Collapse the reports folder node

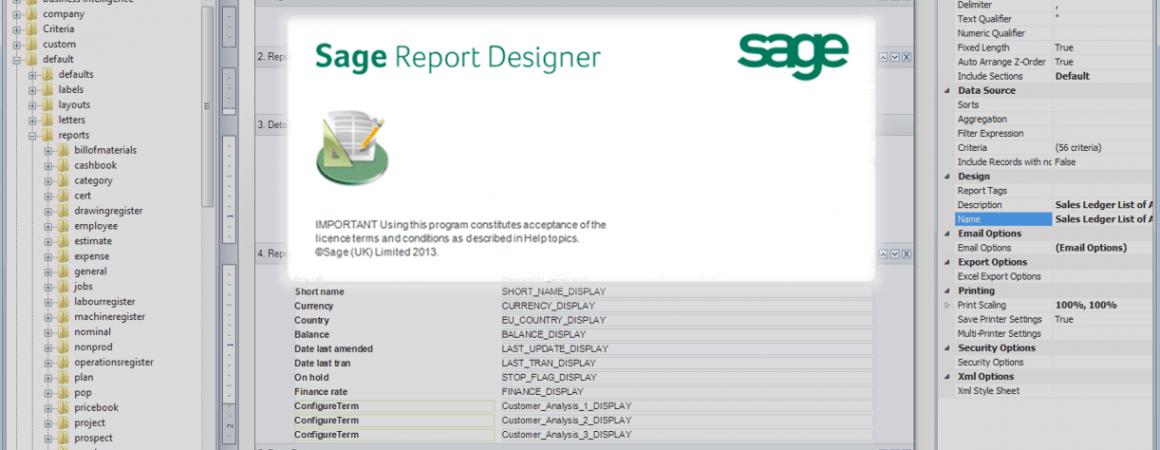[x=32, y=135]
